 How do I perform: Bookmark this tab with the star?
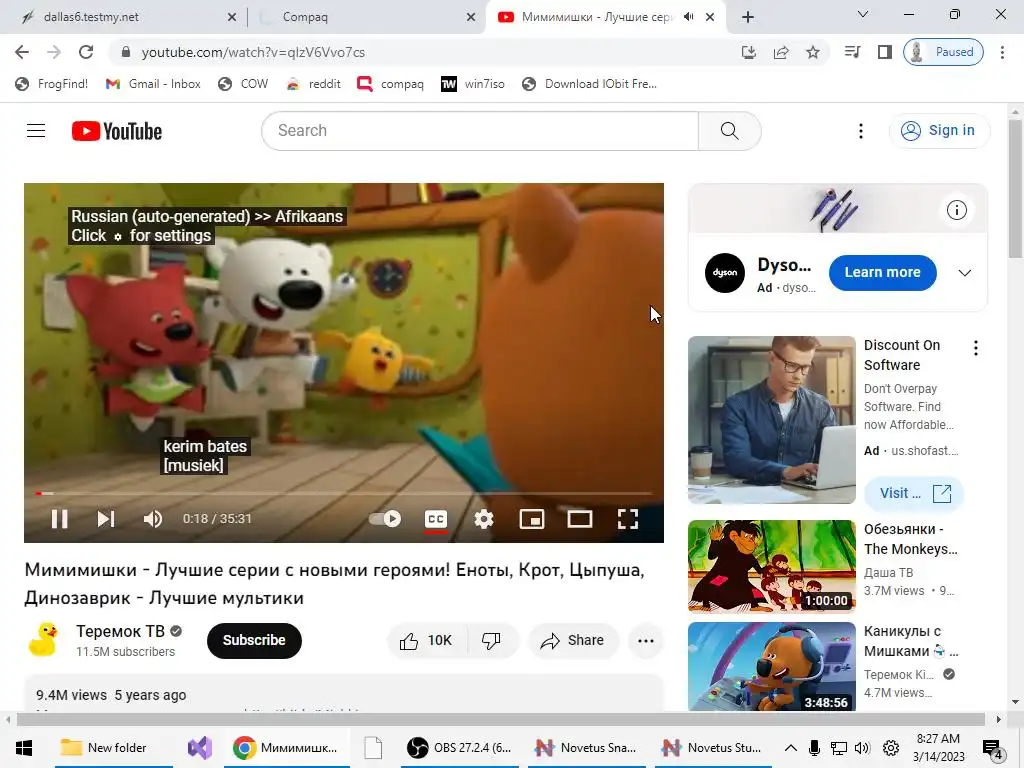(x=813, y=52)
